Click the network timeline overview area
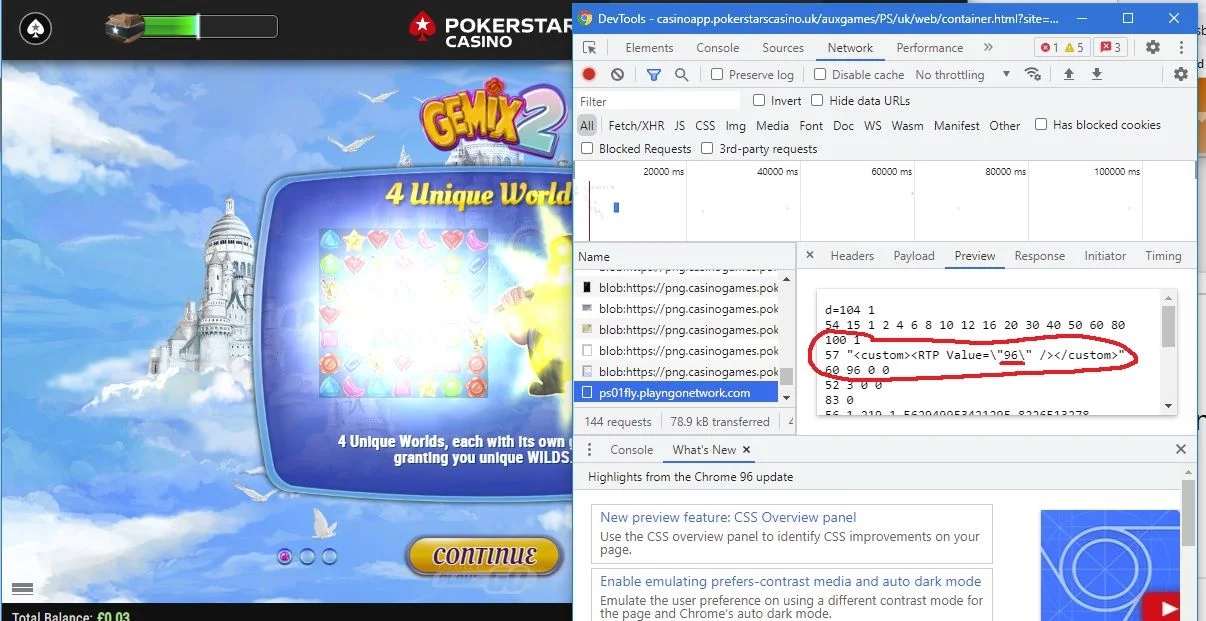 tap(885, 200)
